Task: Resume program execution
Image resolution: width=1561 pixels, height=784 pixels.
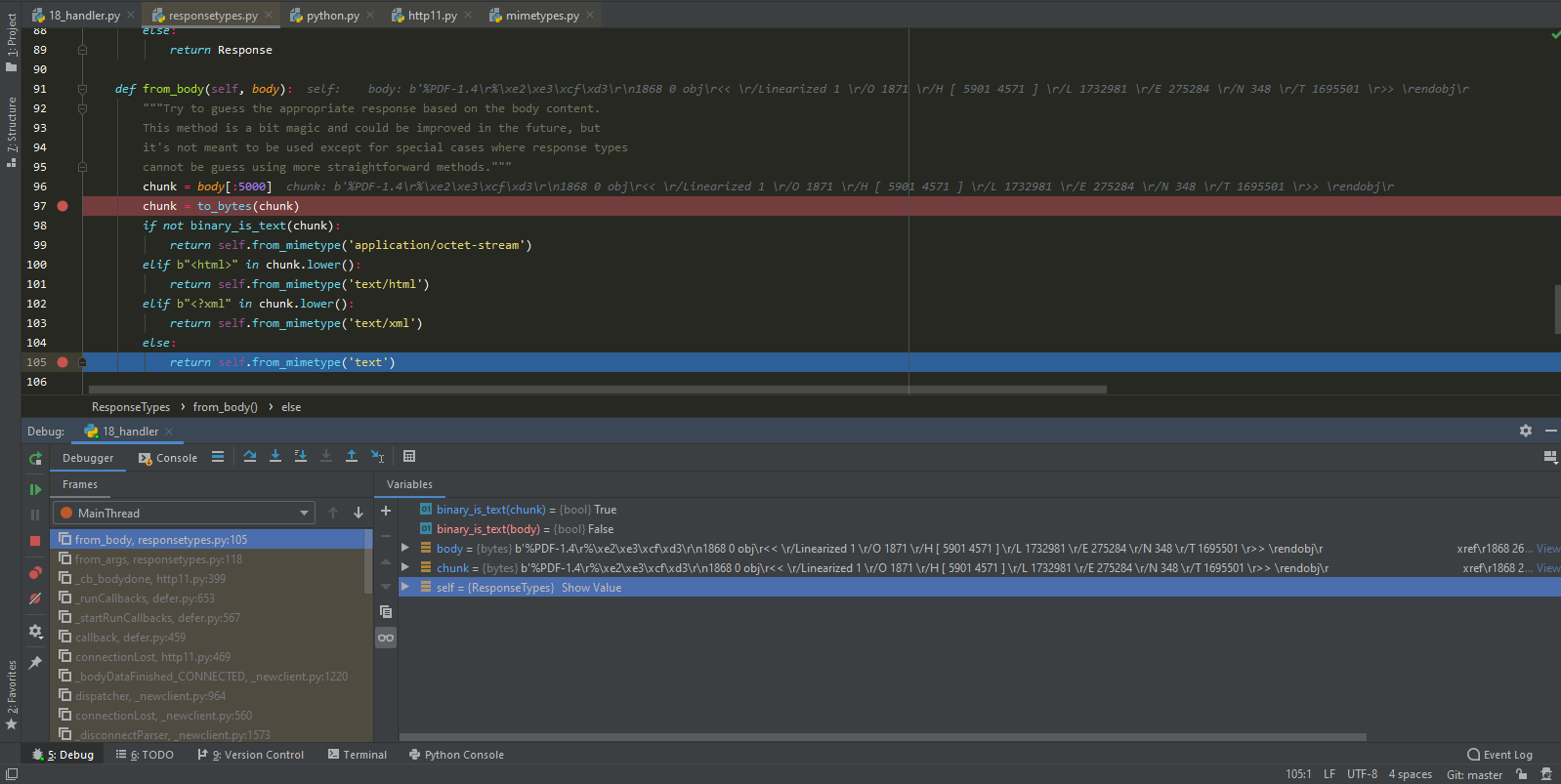Action: point(35,489)
